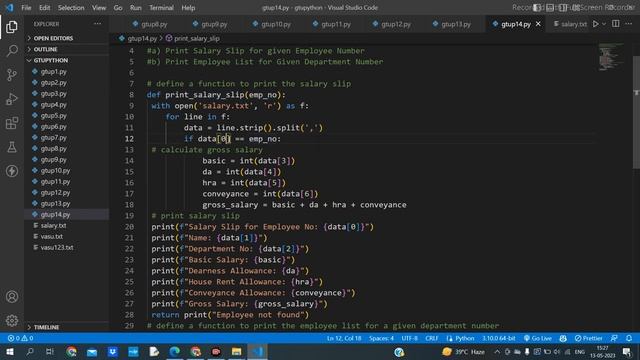
Task: Open the Terminal menu
Action: [x=161, y=8]
